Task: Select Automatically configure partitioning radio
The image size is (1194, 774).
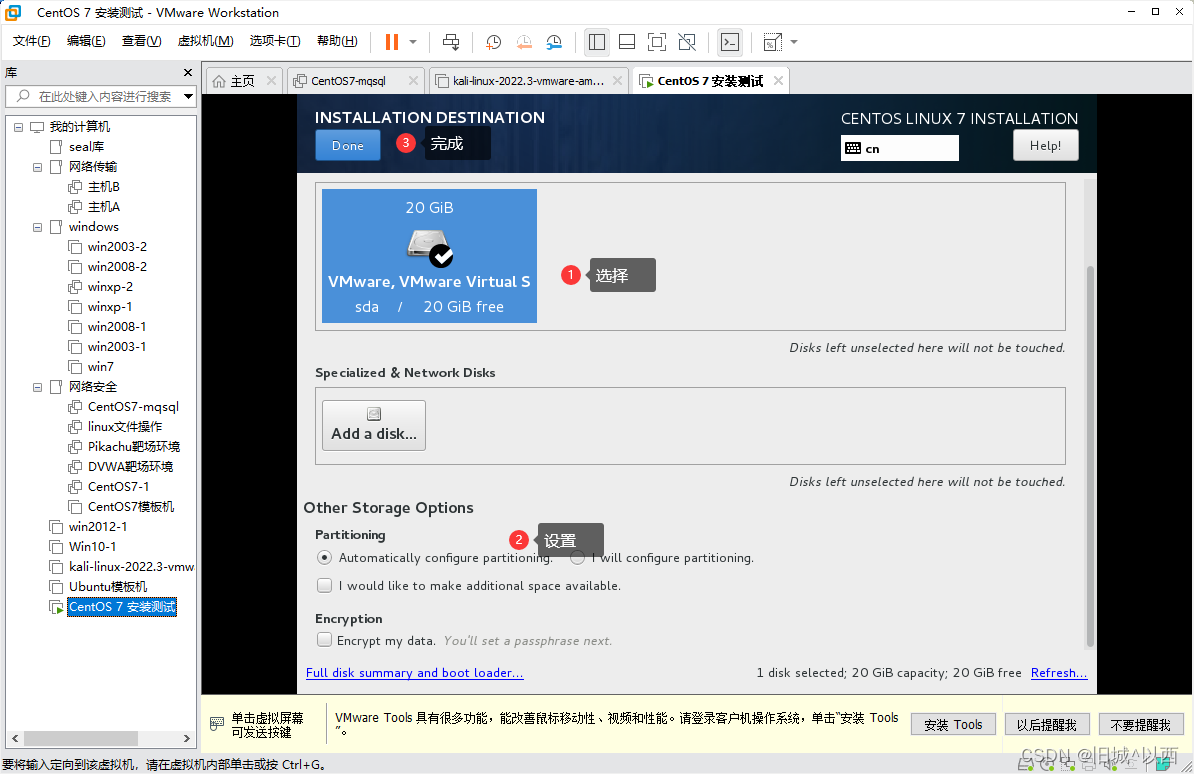Action: (324, 558)
